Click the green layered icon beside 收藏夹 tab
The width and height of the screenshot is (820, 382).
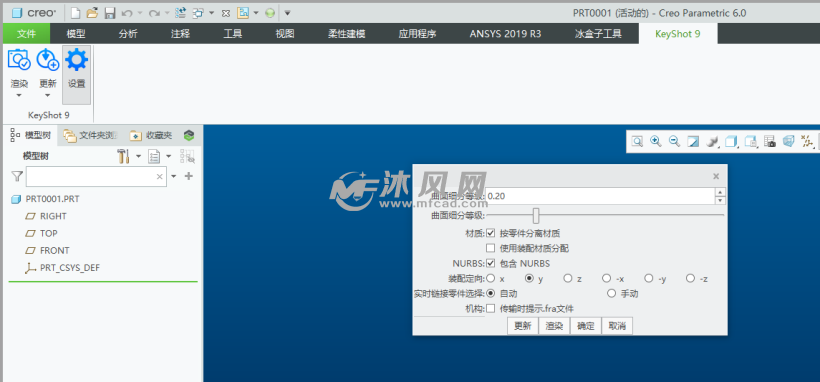[189, 136]
